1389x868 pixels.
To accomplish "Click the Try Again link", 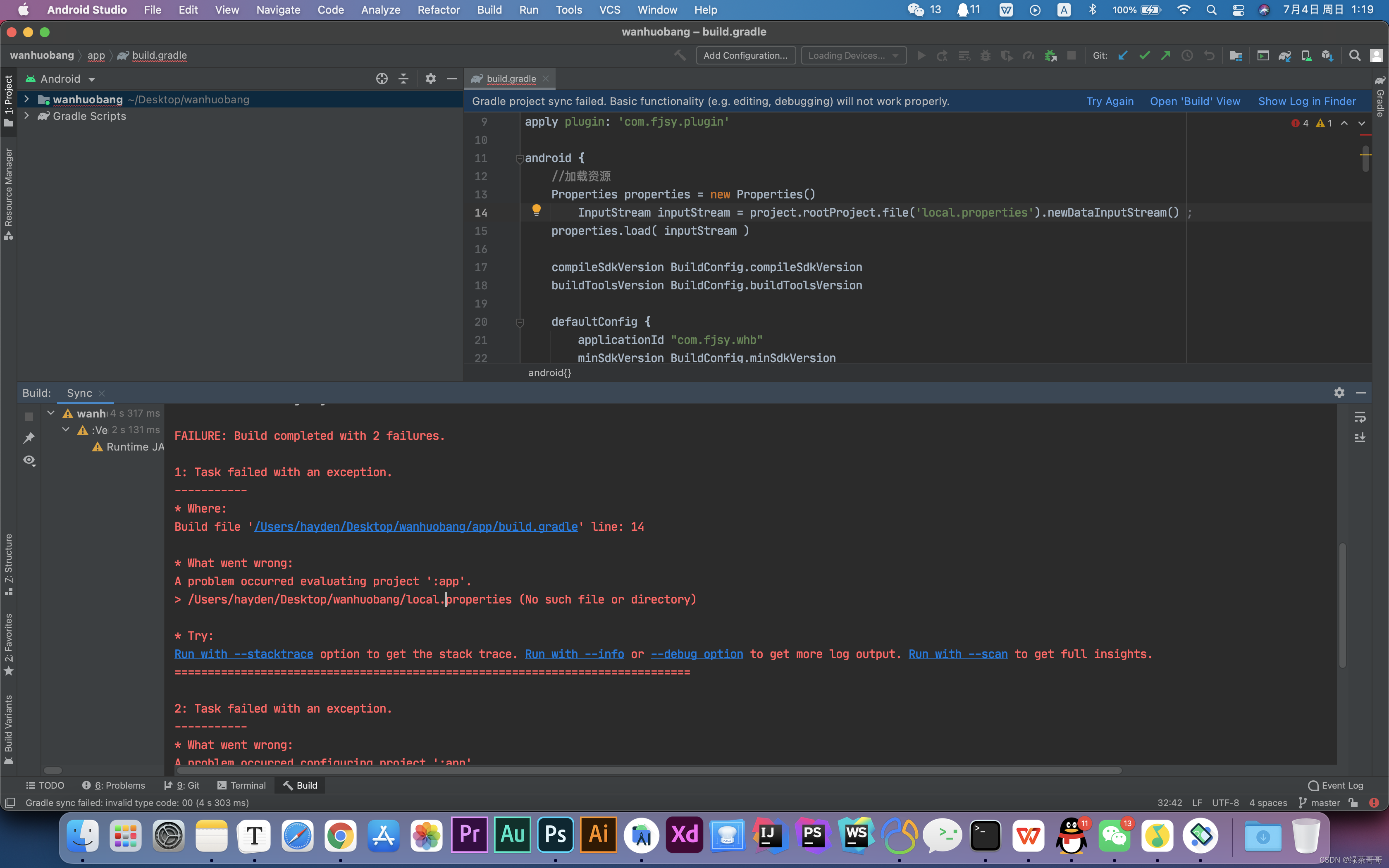I will (x=1110, y=101).
